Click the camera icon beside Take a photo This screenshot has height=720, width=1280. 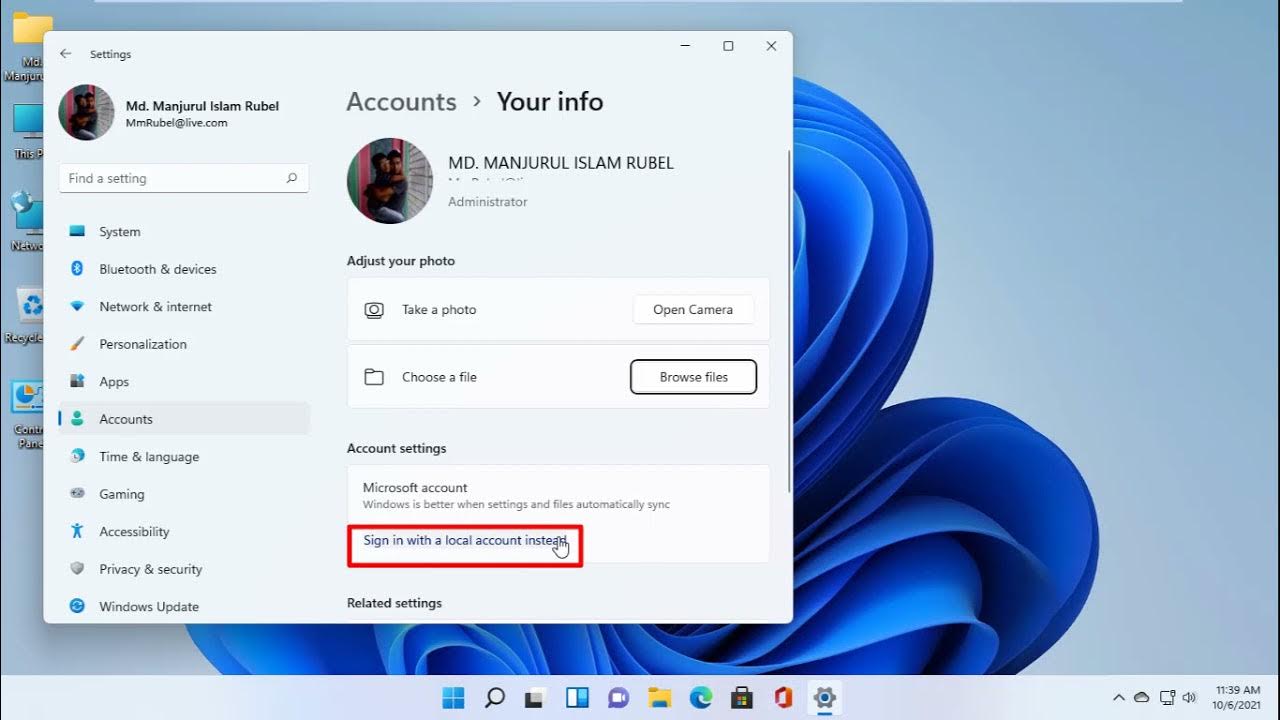(374, 310)
